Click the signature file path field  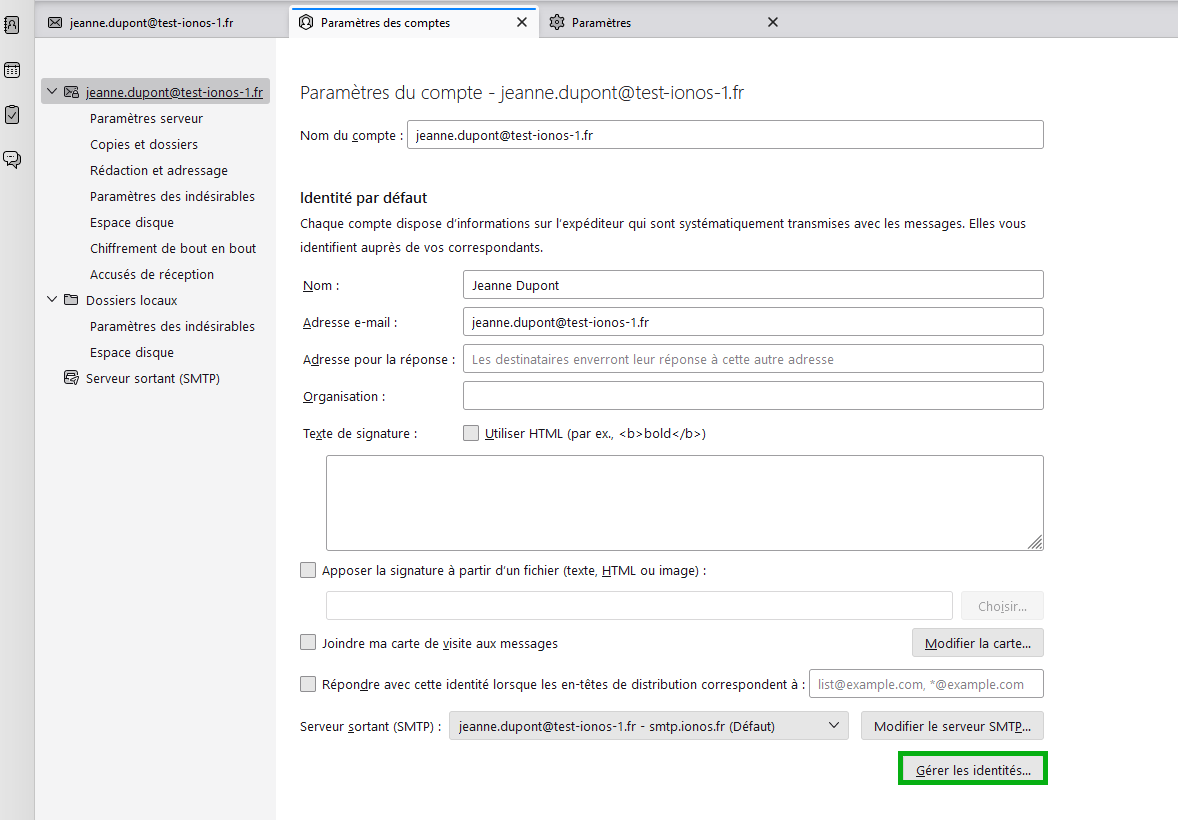coord(639,606)
